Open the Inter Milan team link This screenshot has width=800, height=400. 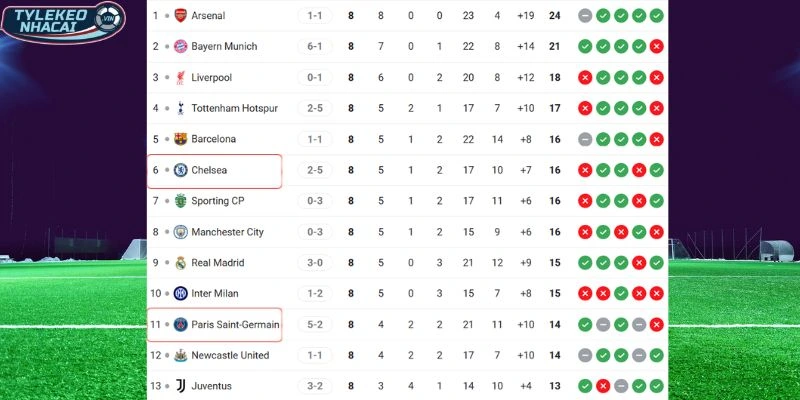(x=217, y=294)
